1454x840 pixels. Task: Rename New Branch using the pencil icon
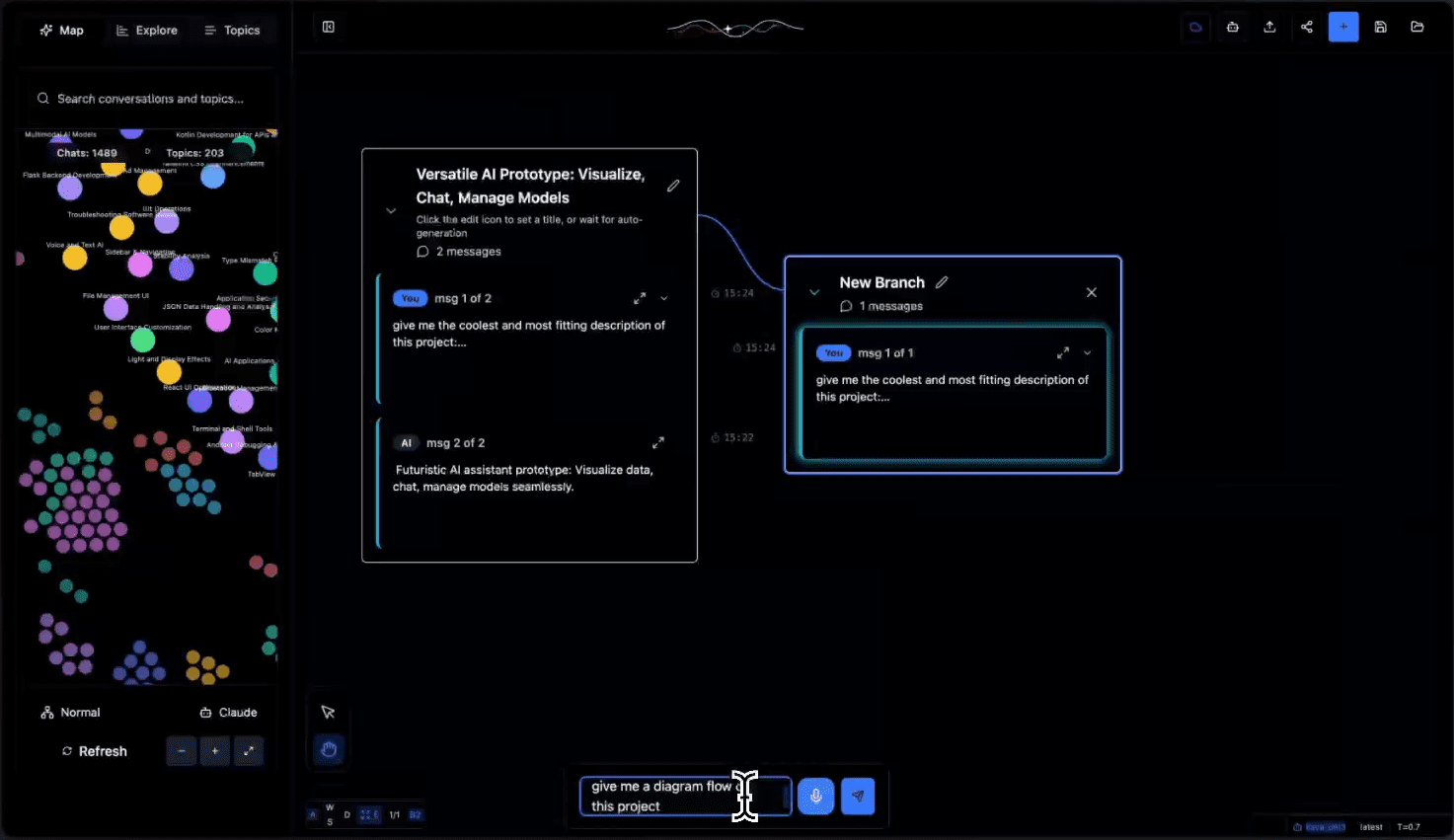coord(942,282)
